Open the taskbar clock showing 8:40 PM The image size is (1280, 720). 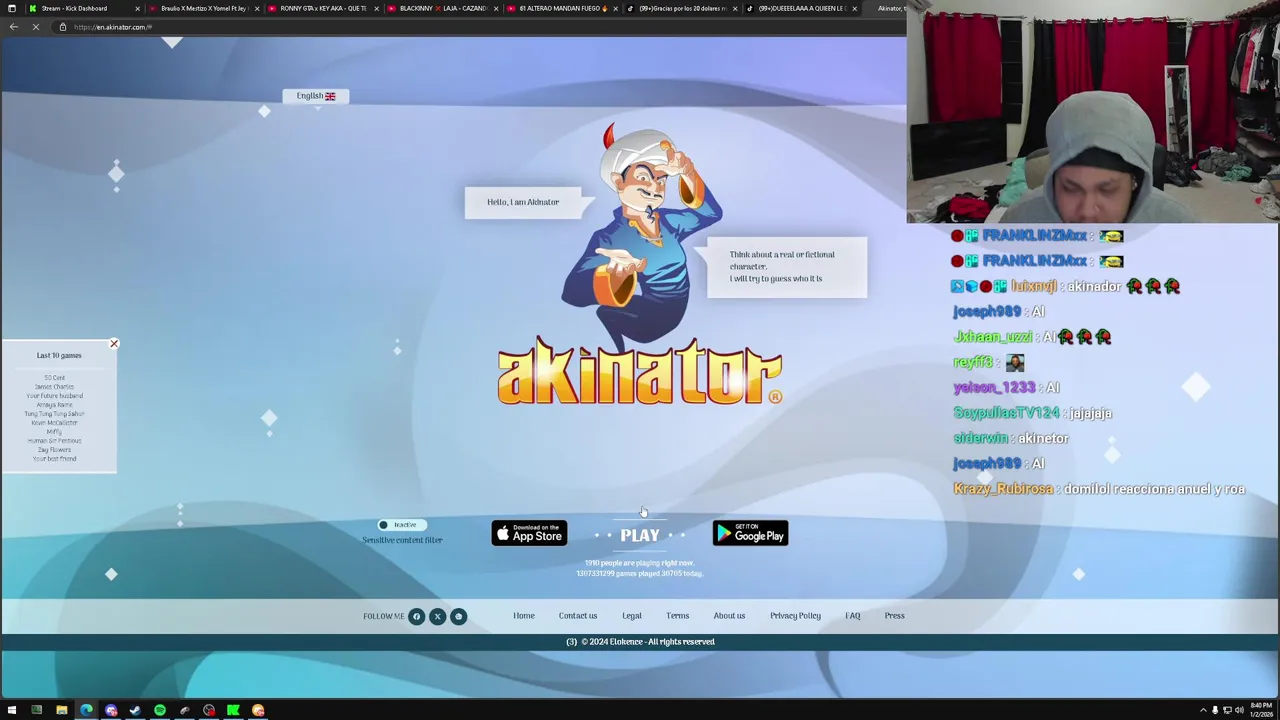click(1260, 710)
